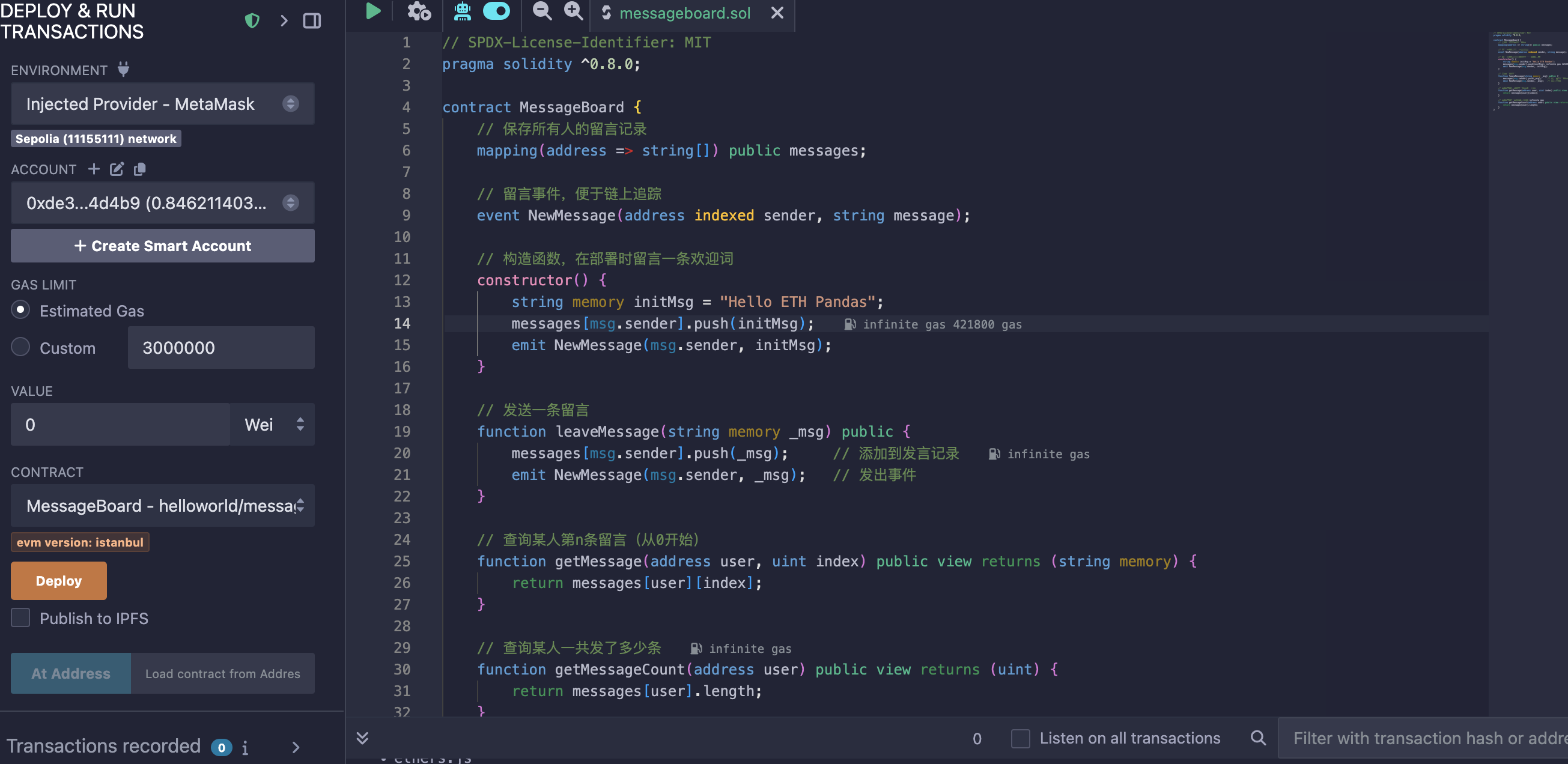This screenshot has width=1568, height=764.
Task: Click the "Hello ETH Pandas" string literal
Action: [797, 302]
